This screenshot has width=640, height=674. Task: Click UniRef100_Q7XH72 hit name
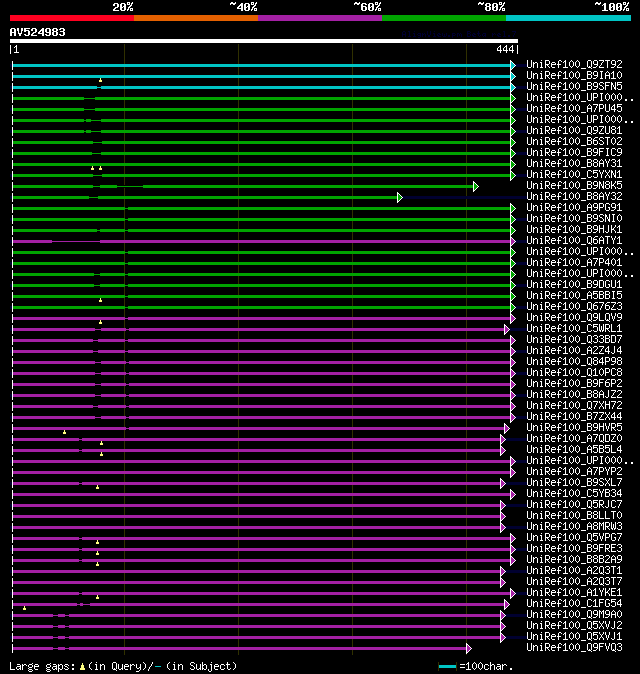pos(574,405)
